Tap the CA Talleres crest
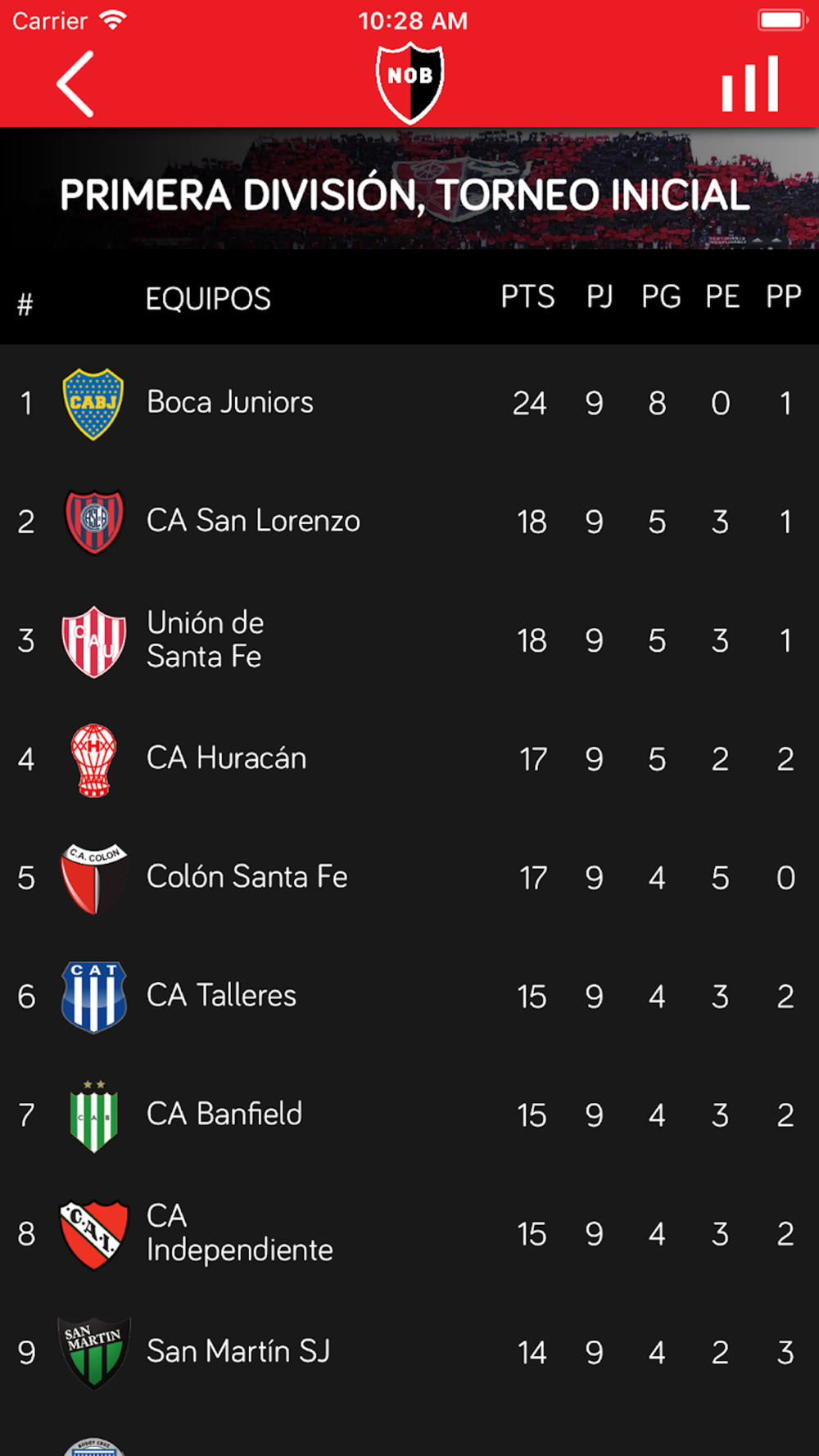This screenshot has width=819, height=1456. point(94,997)
